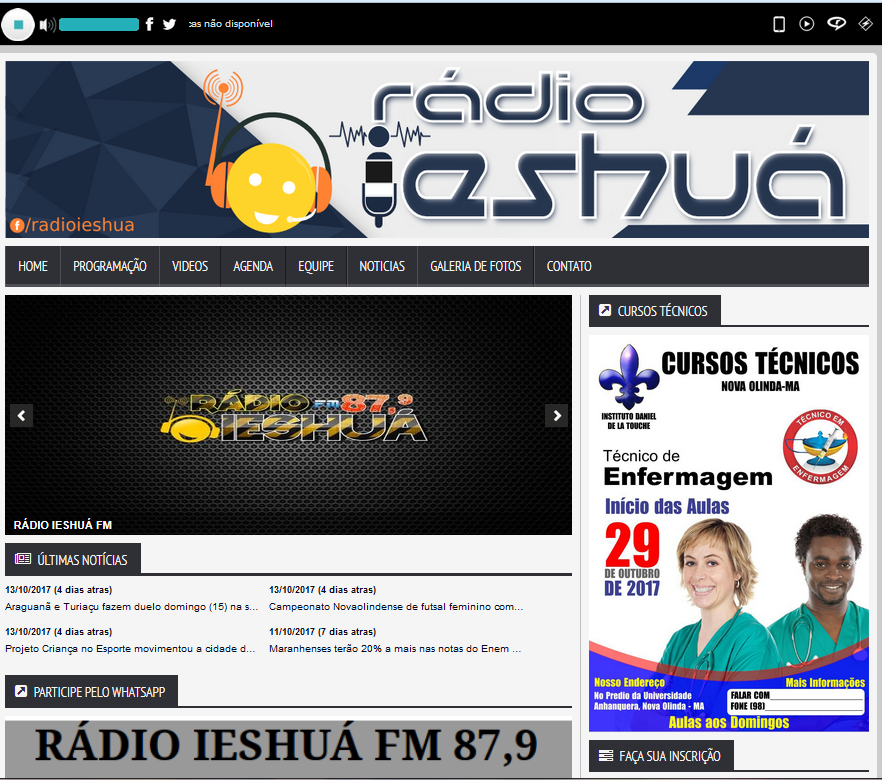Image resolution: width=882 pixels, height=780 pixels.
Task: Read the Araguanã e Turiaçu news article
Action: [132, 606]
